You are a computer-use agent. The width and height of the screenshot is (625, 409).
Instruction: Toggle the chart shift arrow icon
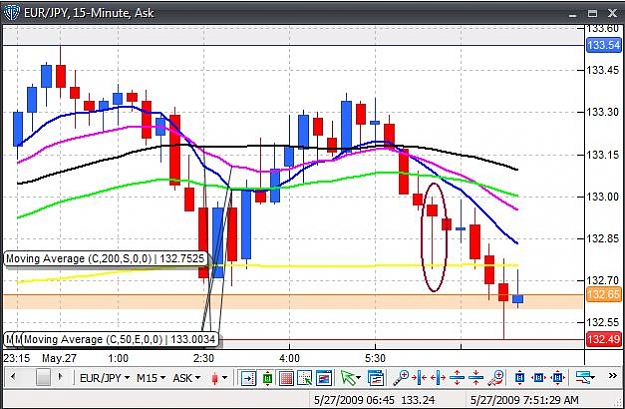248,378
